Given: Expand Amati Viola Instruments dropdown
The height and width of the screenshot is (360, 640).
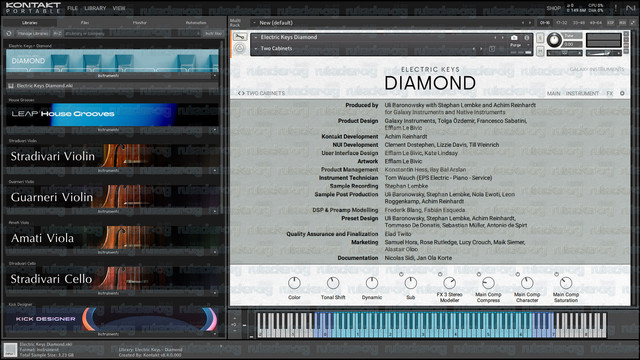Looking at the screenshot, I should tap(215, 252).
